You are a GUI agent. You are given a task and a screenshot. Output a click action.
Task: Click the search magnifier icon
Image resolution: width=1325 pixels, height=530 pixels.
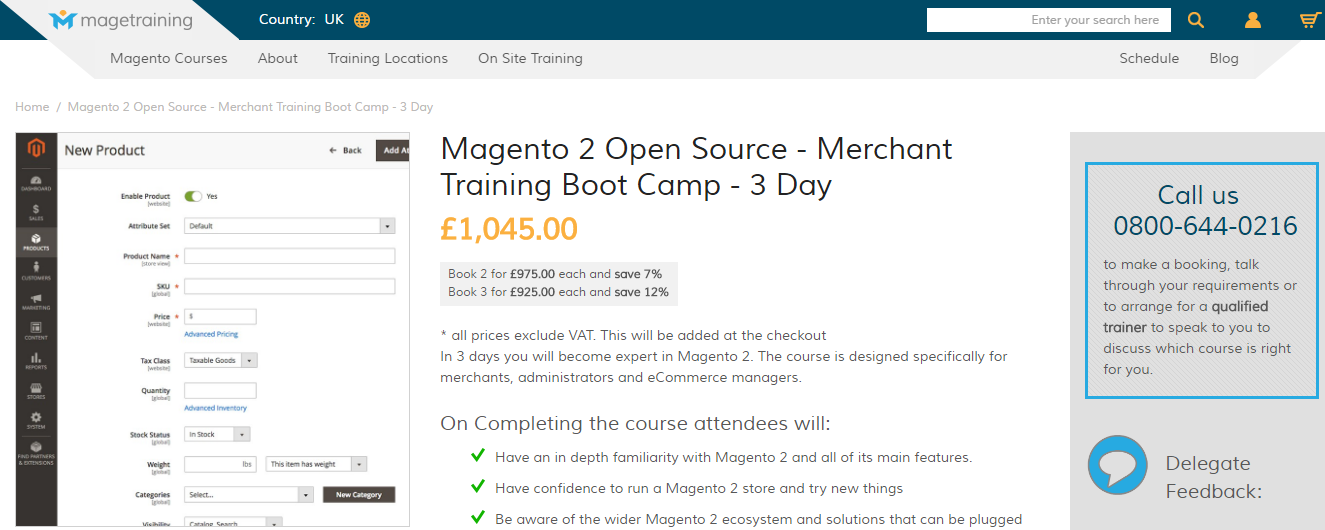tap(1195, 20)
